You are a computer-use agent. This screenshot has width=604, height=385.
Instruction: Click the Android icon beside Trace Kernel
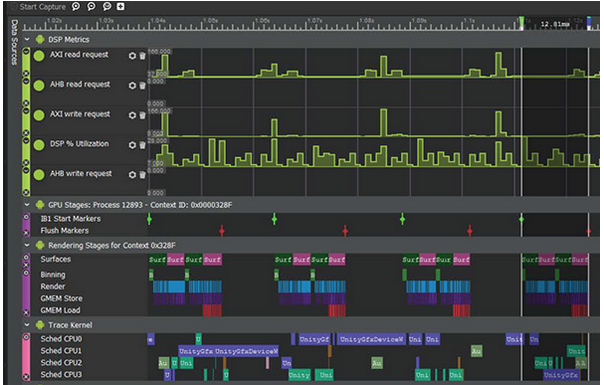pos(40,325)
